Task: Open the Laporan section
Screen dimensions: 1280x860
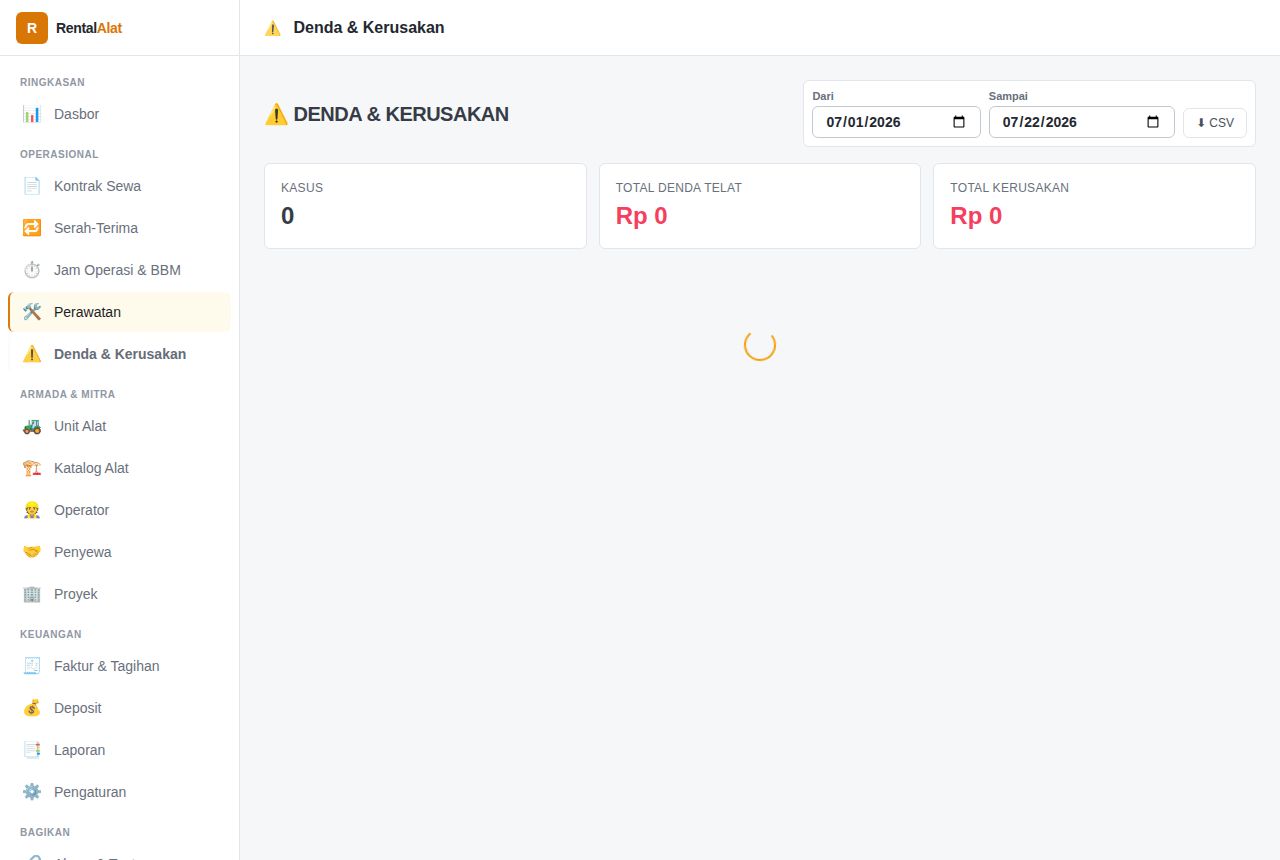Action: [120, 750]
